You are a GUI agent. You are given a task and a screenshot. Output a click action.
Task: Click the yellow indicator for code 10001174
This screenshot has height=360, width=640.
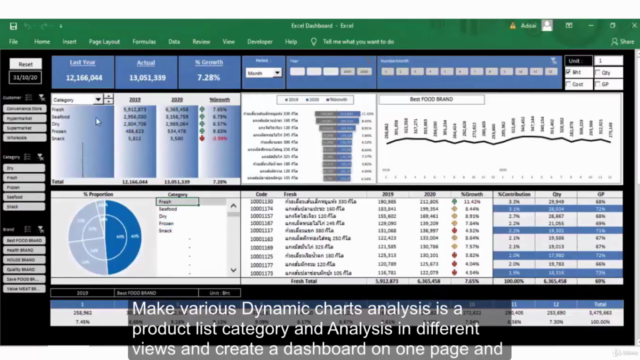point(454,209)
